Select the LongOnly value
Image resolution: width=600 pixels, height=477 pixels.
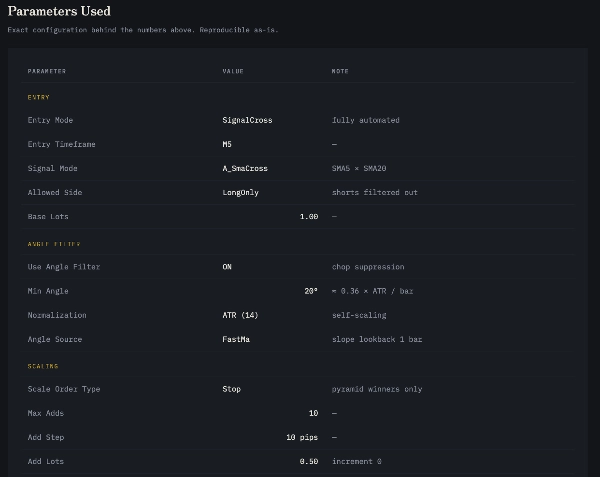240,192
